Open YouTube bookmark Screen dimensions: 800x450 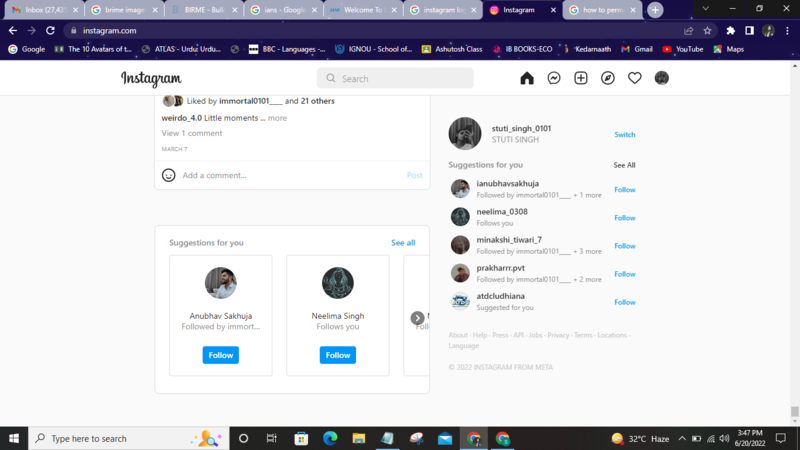point(683,49)
